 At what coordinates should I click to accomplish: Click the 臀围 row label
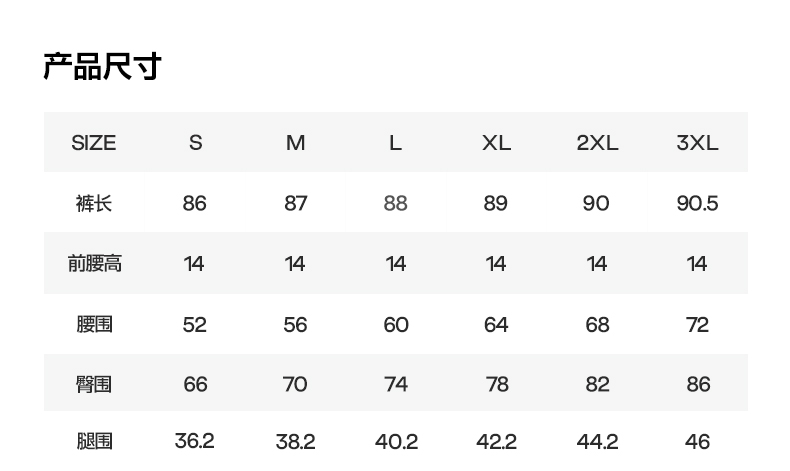tap(94, 384)
